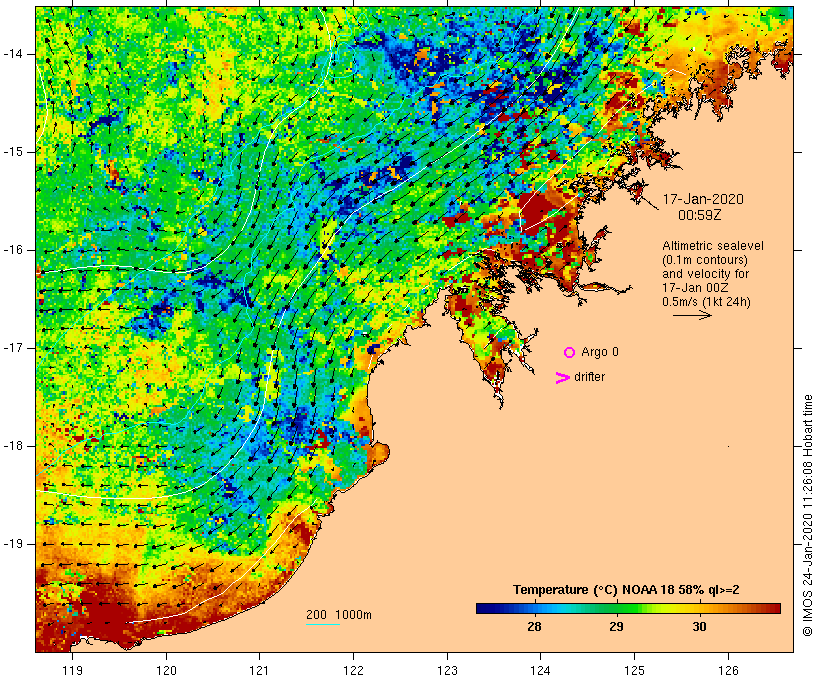This screenshot has height=680, width=820.
Task: Click the colorbar tick label 29
Action: point(616,627)
